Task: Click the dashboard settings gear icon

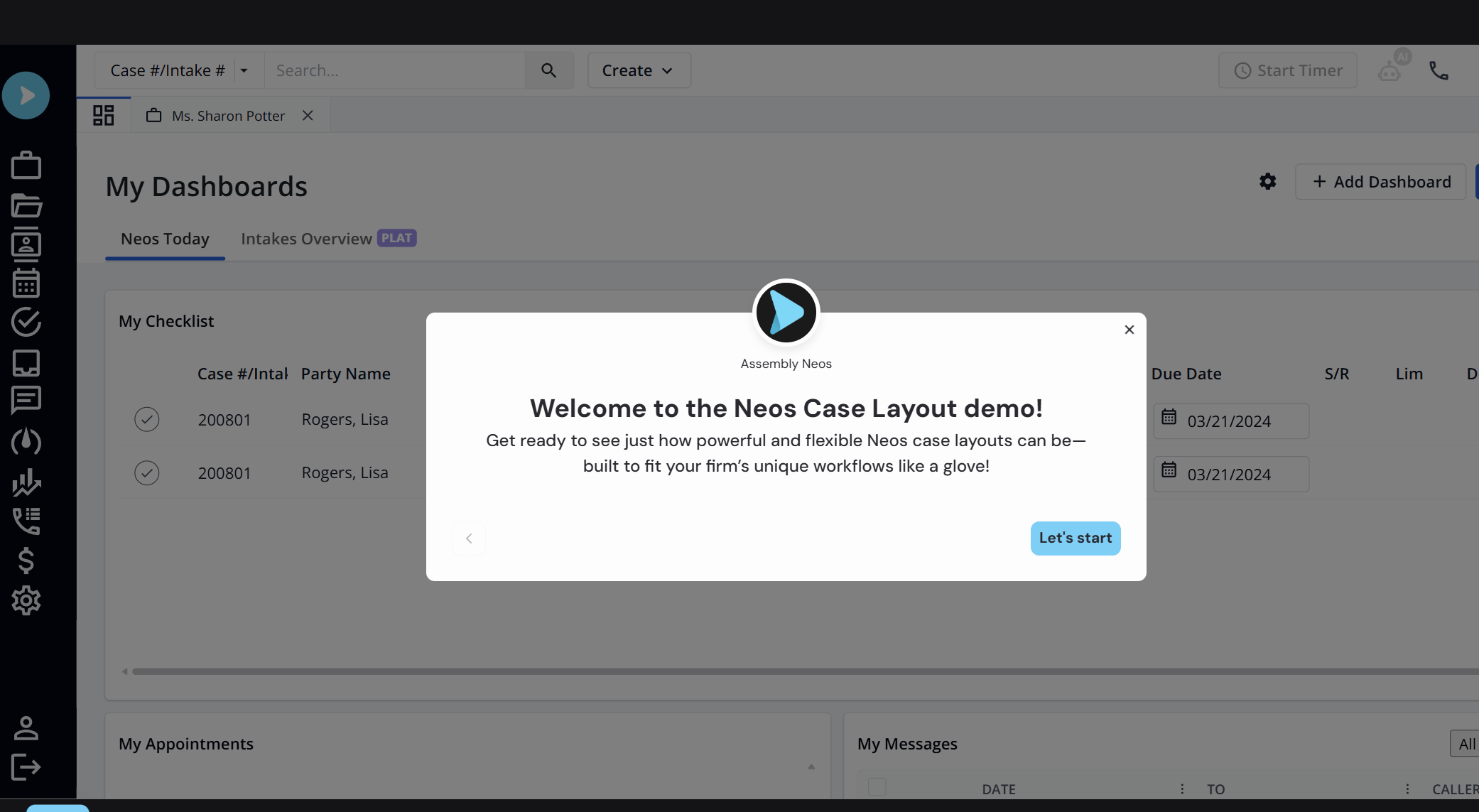Action: (x=1267, y=182)
